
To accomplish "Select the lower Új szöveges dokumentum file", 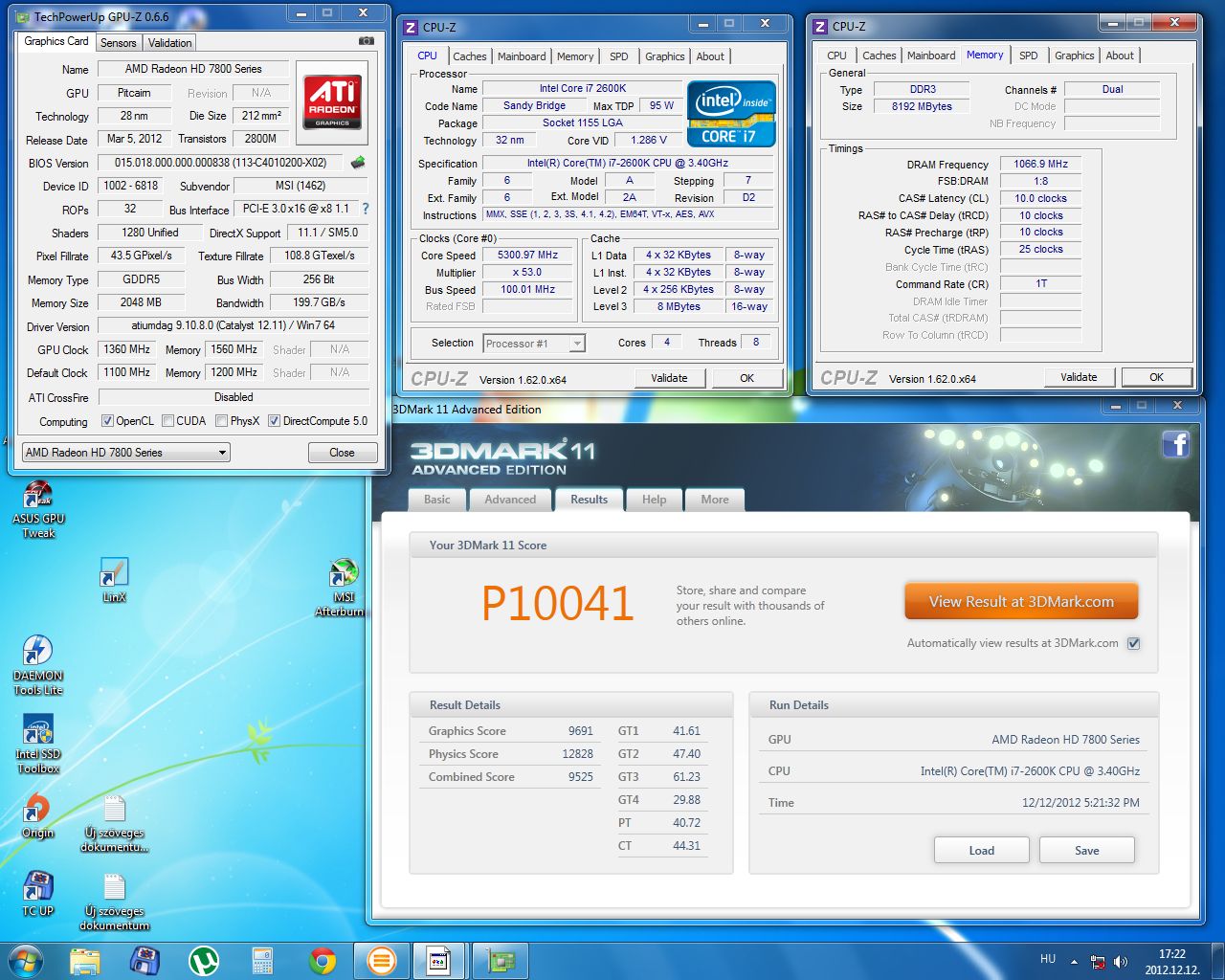I will [x=114, y=902].
